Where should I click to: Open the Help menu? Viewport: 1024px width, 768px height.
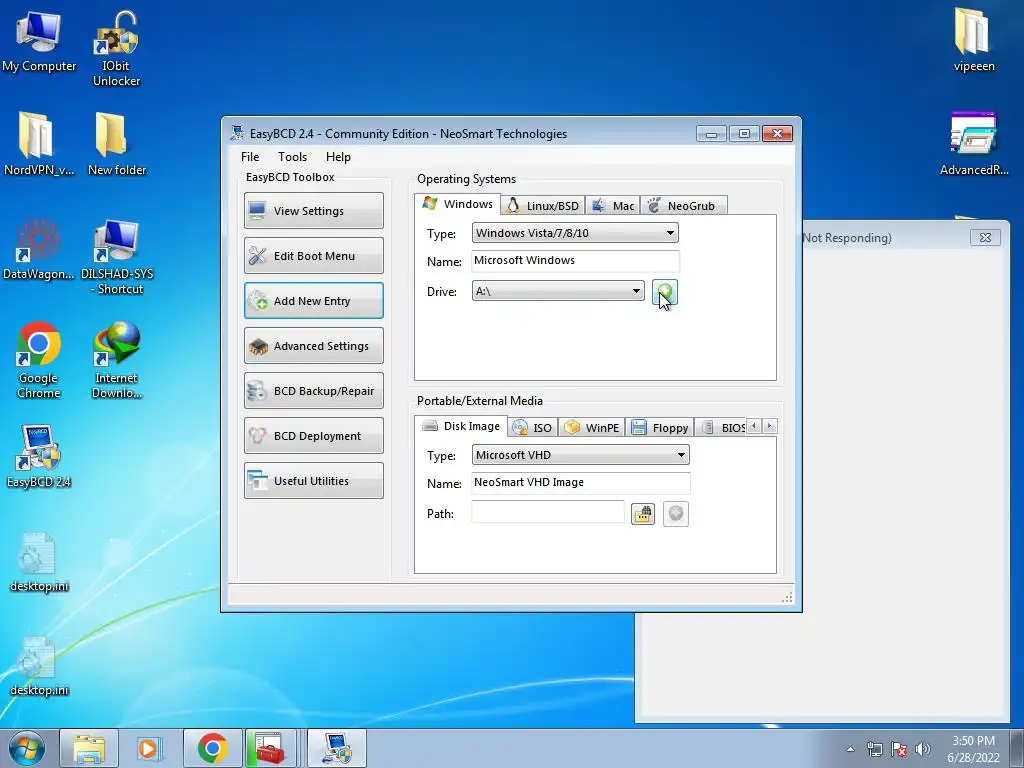click(x=338, y=157)
